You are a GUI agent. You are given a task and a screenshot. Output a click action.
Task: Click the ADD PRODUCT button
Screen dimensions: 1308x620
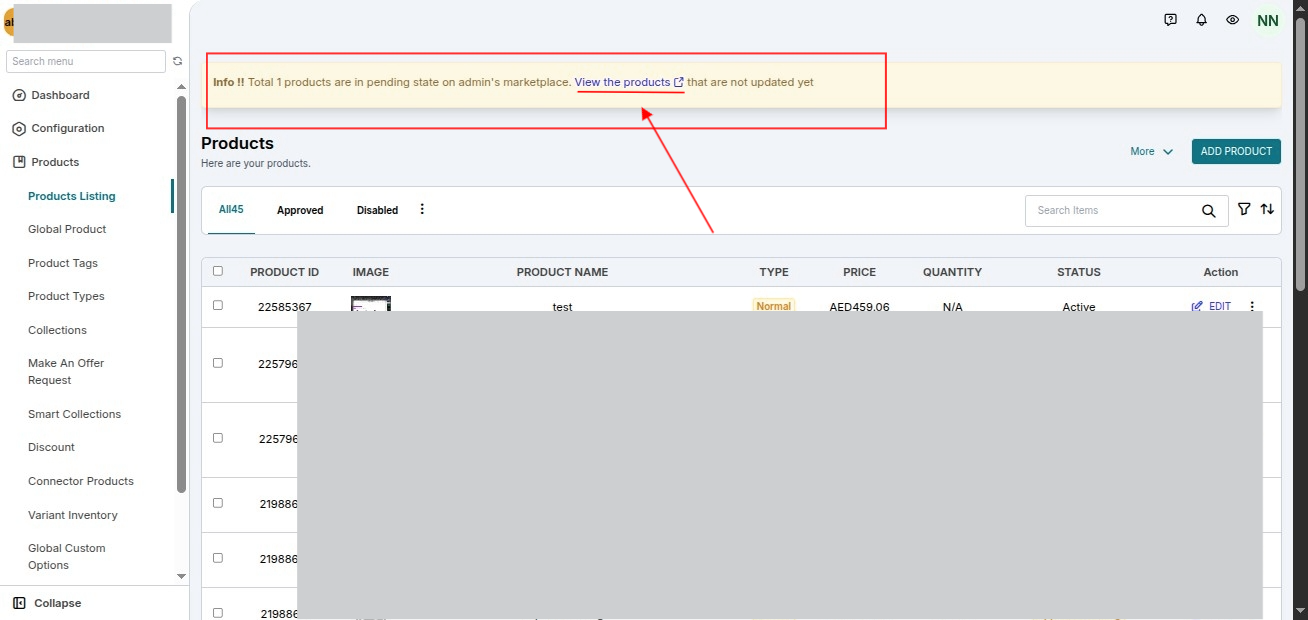coord(1236,152)
